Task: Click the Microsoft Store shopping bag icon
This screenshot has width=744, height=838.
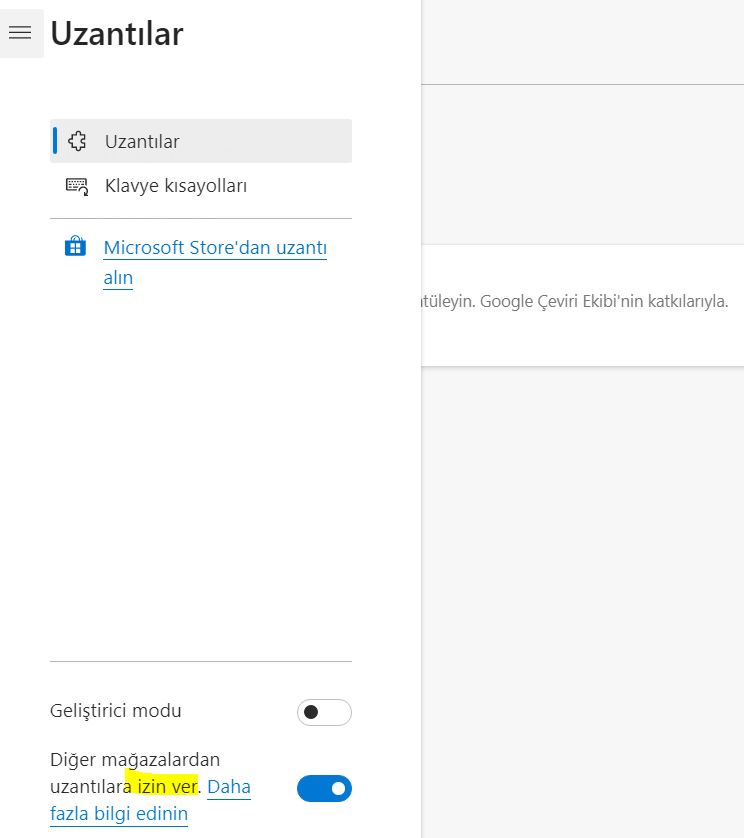Action: (x=75, y=247)
